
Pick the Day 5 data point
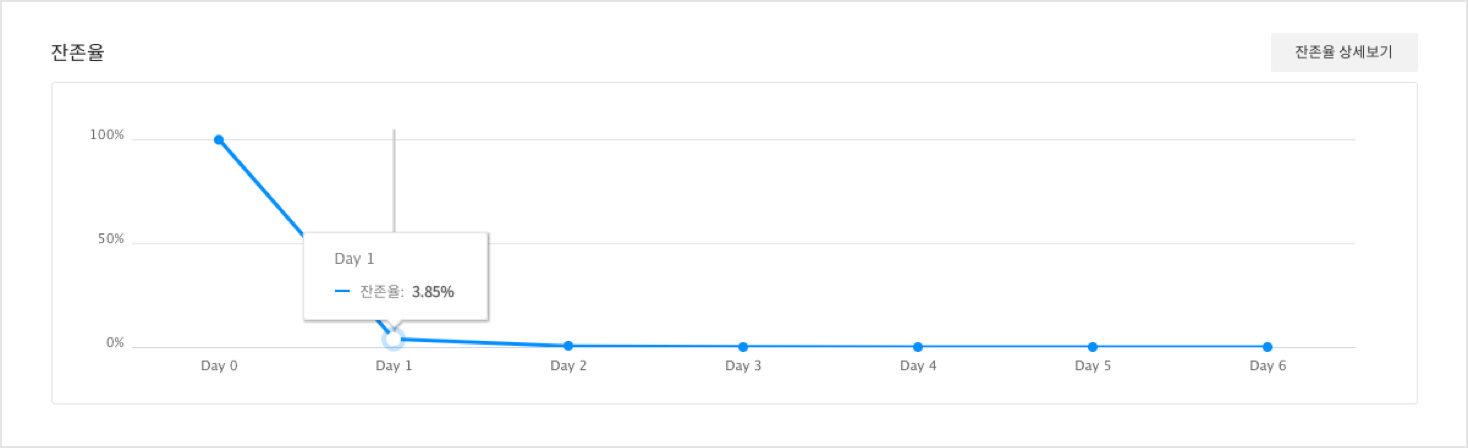[1092, 347]
